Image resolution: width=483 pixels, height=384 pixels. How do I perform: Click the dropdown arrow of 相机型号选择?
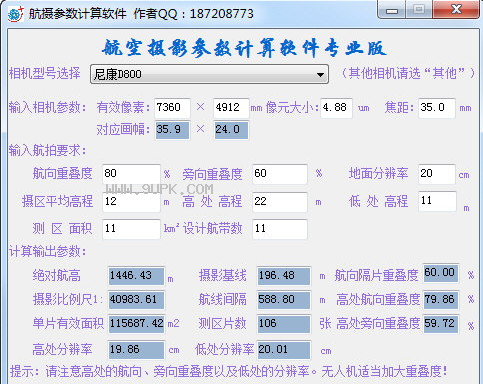320,74
